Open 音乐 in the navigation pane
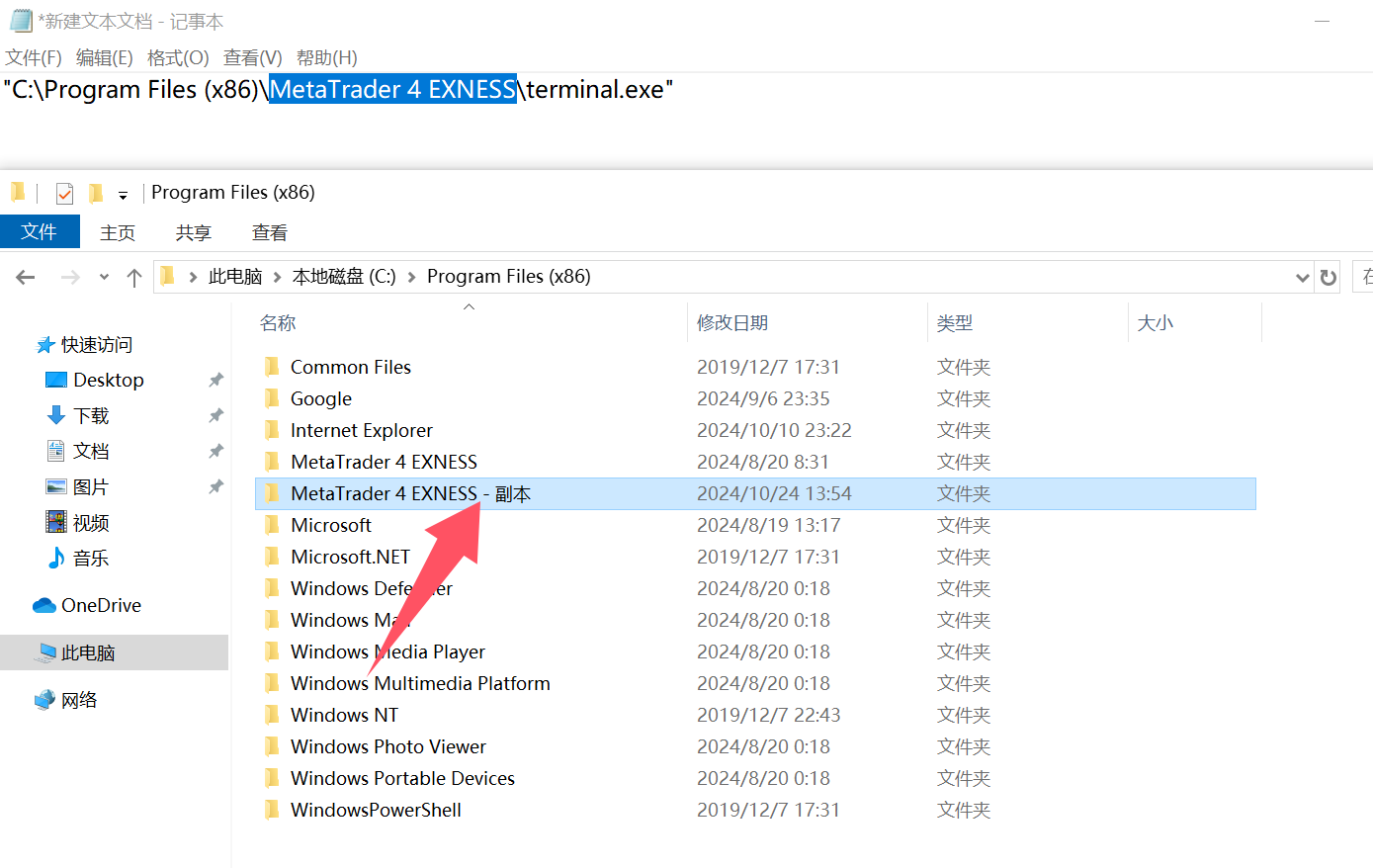The width and height of the screenshot is (1373, 868). pos(91,559)
